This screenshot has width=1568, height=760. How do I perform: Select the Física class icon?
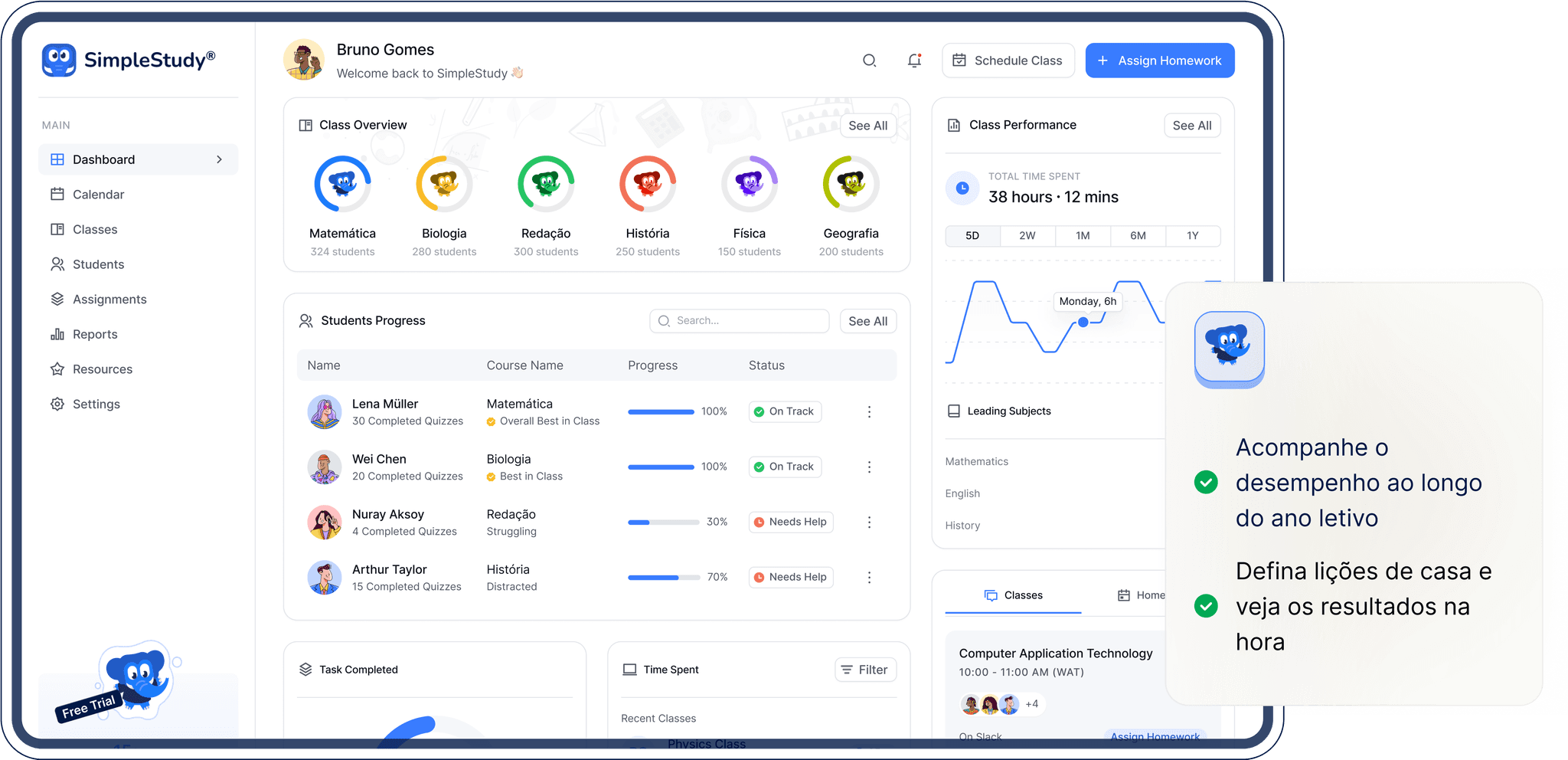tap(750, 184)
